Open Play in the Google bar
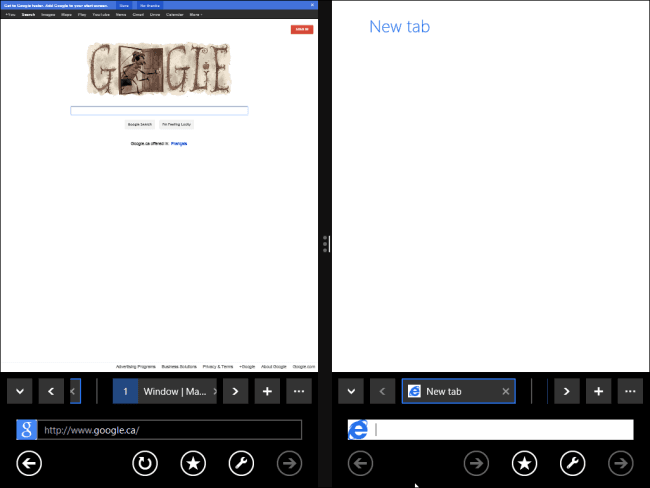This screenshot has height=488, width=650. tap(82, 15)
